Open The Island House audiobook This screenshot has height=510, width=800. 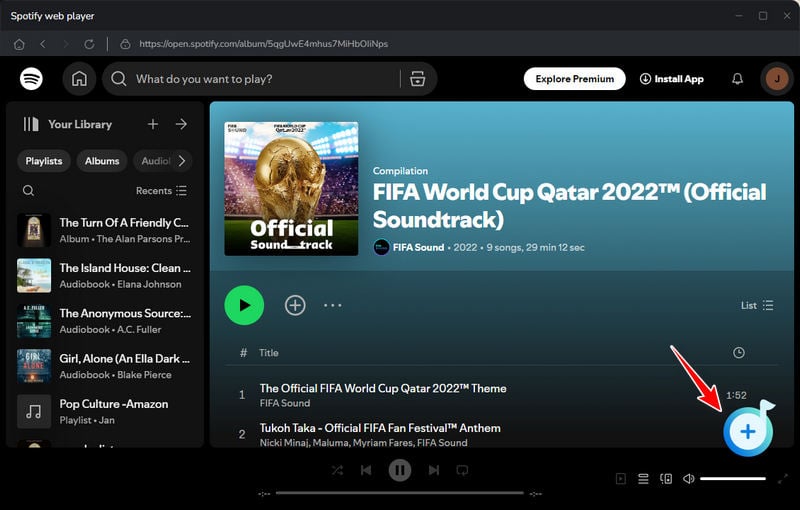(x=105, y=275)
